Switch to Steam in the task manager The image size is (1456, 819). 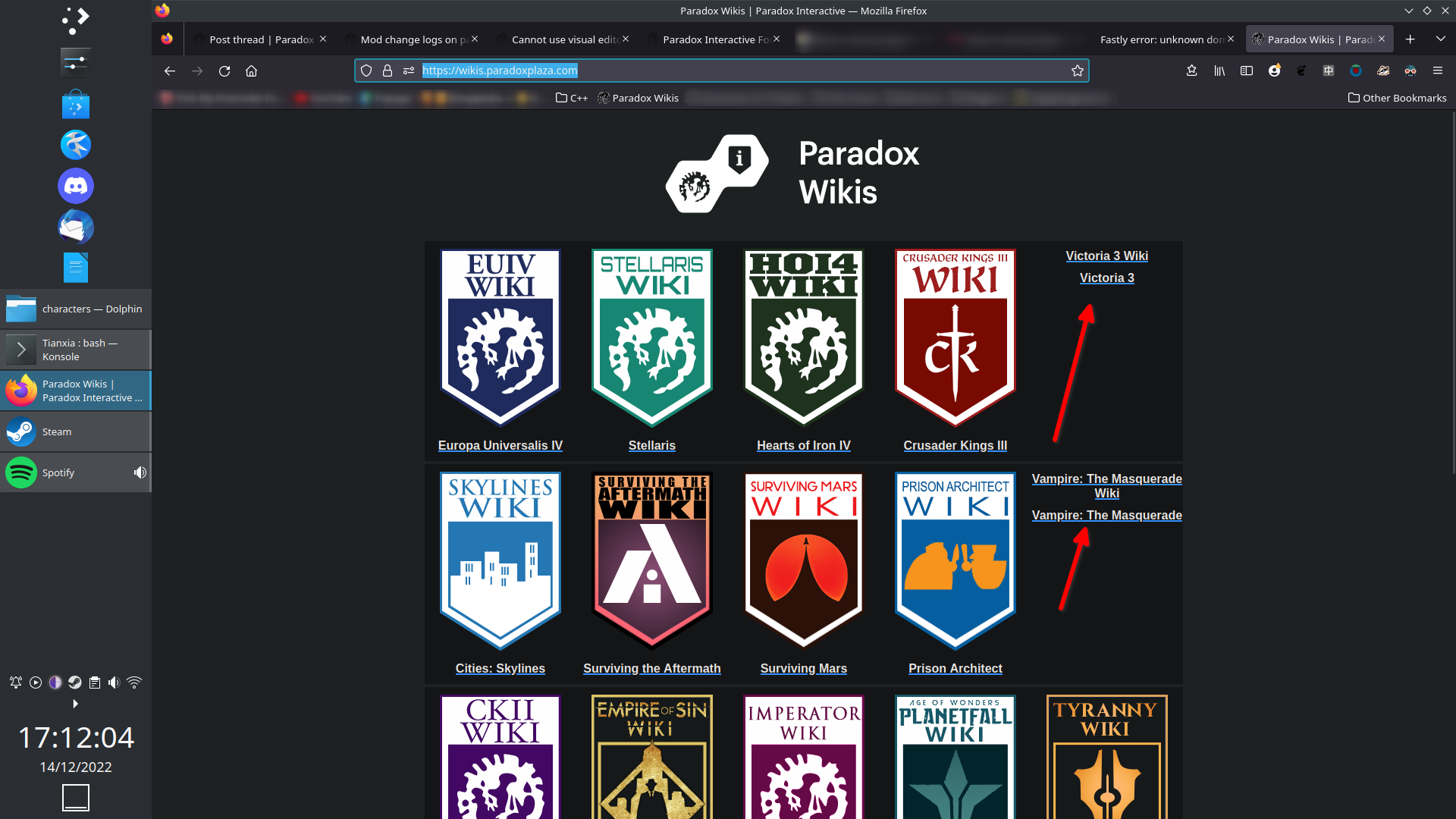point(76,431)
